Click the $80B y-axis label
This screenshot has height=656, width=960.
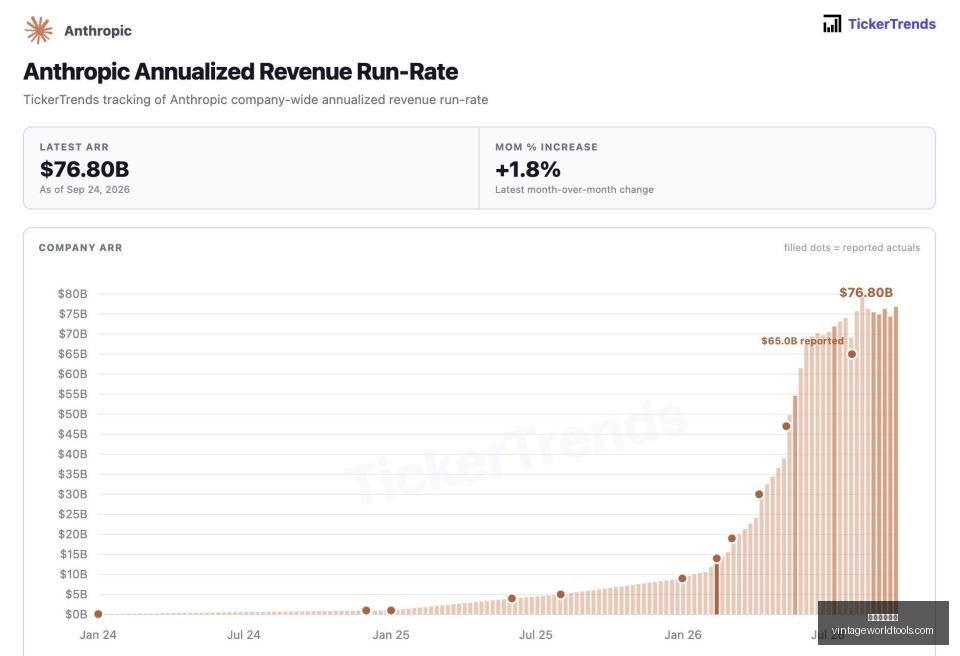pyautogui.click(x=73, y=294)
